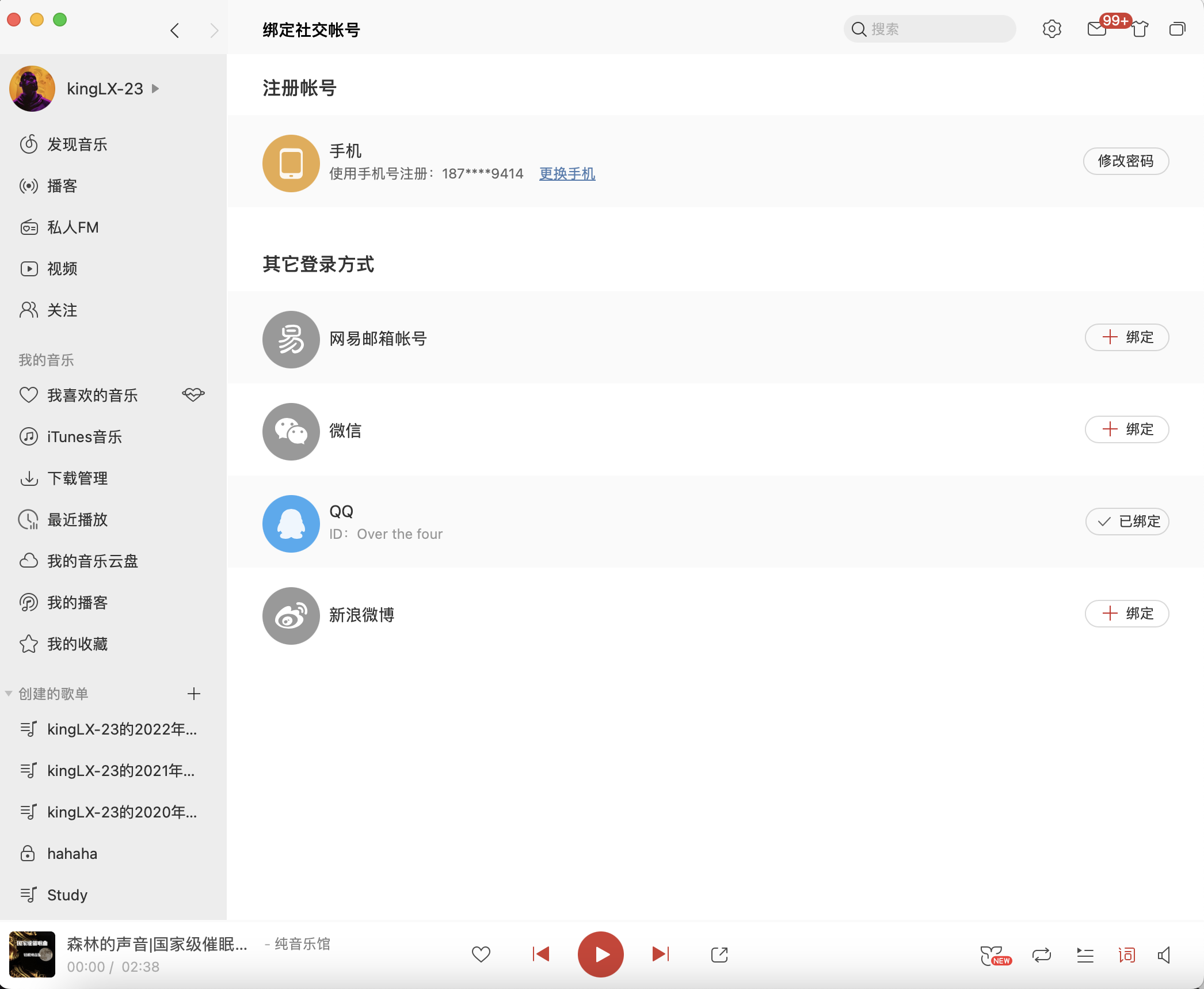This screenshot has width=1204, height=989.
Task: Mute the volume speaker icon
Action: coord(1164,955)
